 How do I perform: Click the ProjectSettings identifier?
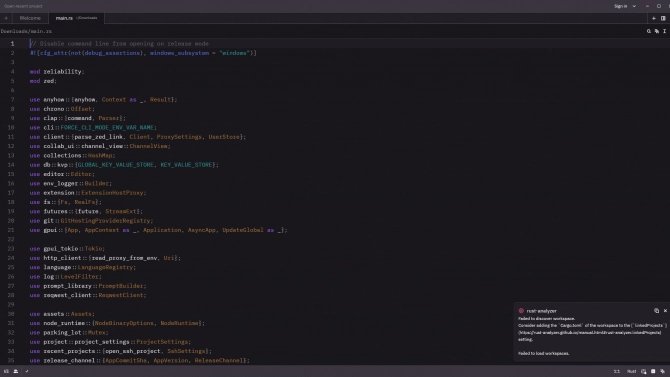162,342
